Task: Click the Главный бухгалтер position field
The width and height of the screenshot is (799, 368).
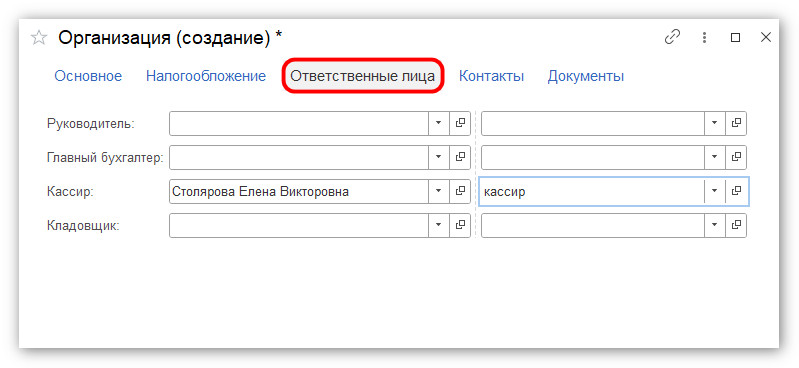Action: [x=593, y=157]
